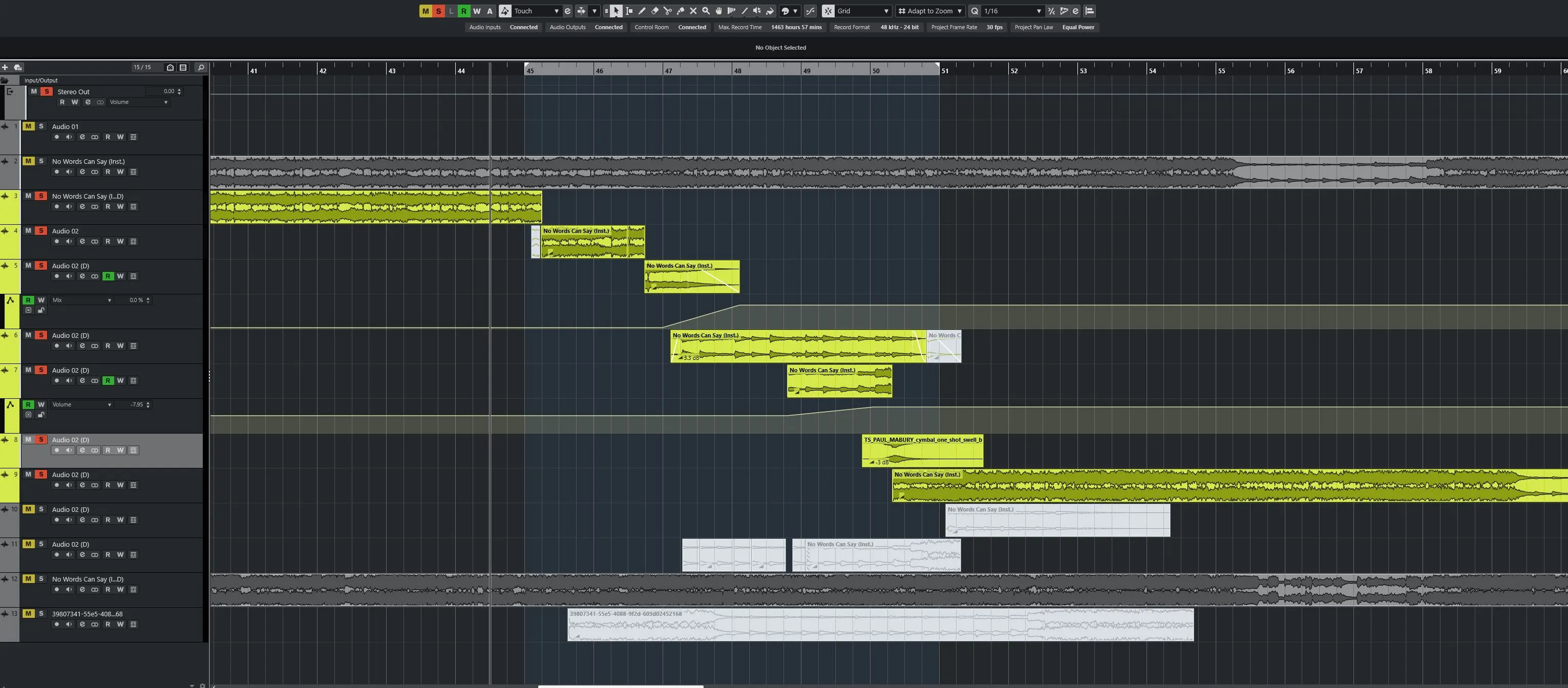
Task: Select the Erase tool
Action: coord(655,11)
